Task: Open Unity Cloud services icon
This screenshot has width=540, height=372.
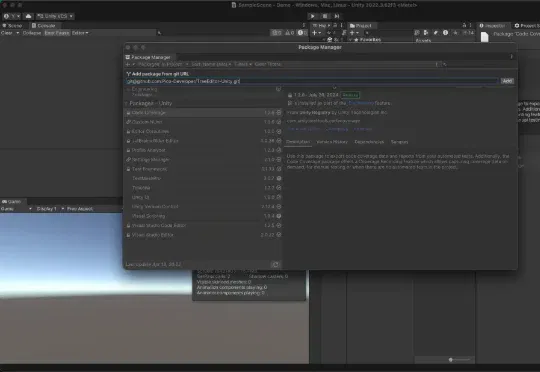Action: click(29, 16)
